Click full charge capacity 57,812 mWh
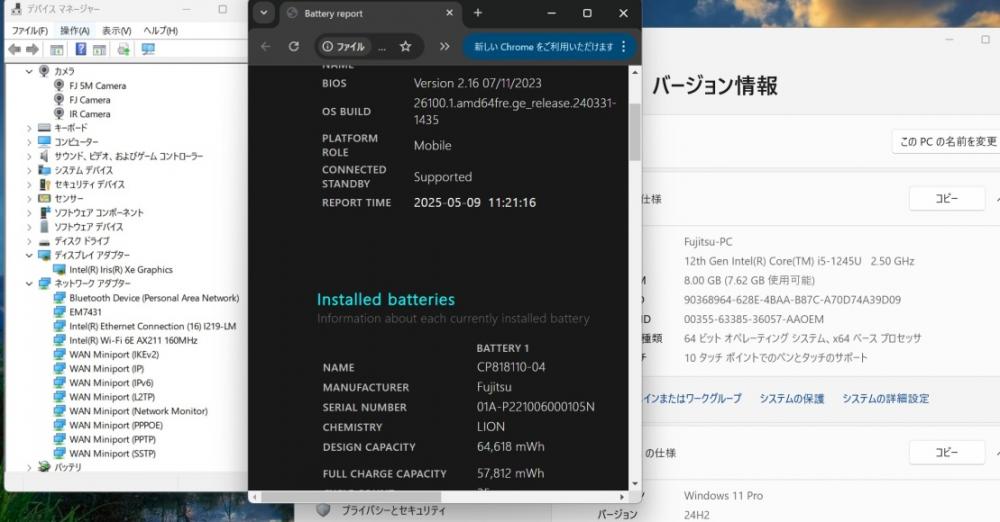 pos(510,474)
